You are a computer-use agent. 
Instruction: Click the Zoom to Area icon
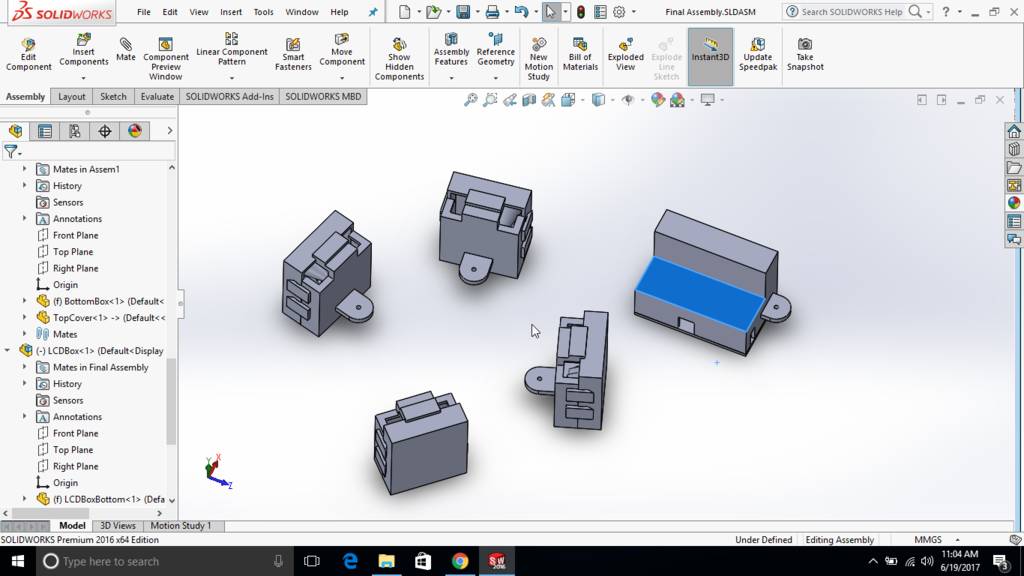[490, 100]
